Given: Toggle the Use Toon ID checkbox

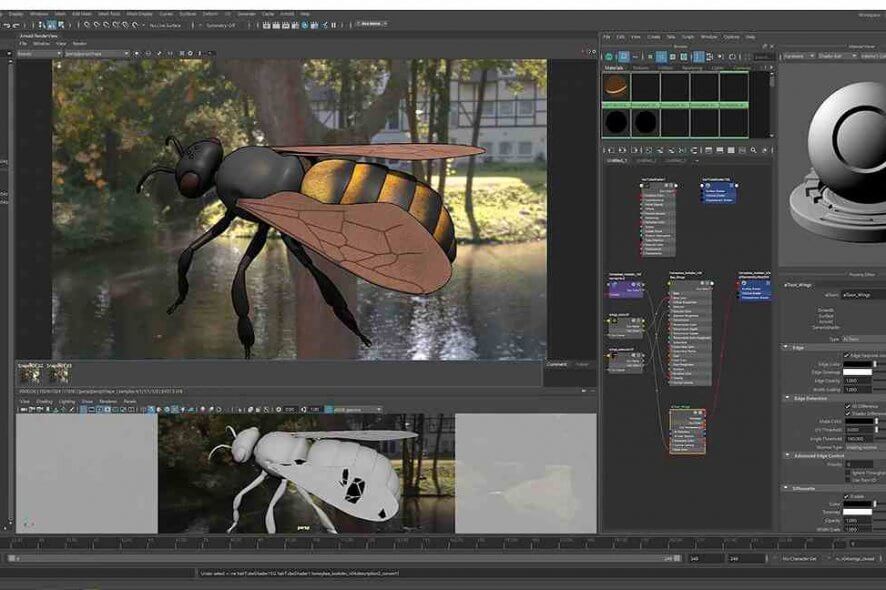Looking at the screenshot, I should [848, 480].
